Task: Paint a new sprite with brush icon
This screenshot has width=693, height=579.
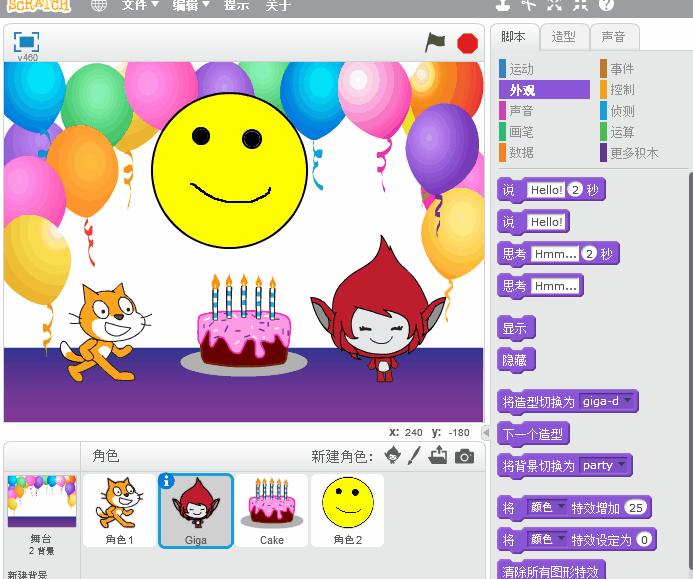Action: coord(414,455)
